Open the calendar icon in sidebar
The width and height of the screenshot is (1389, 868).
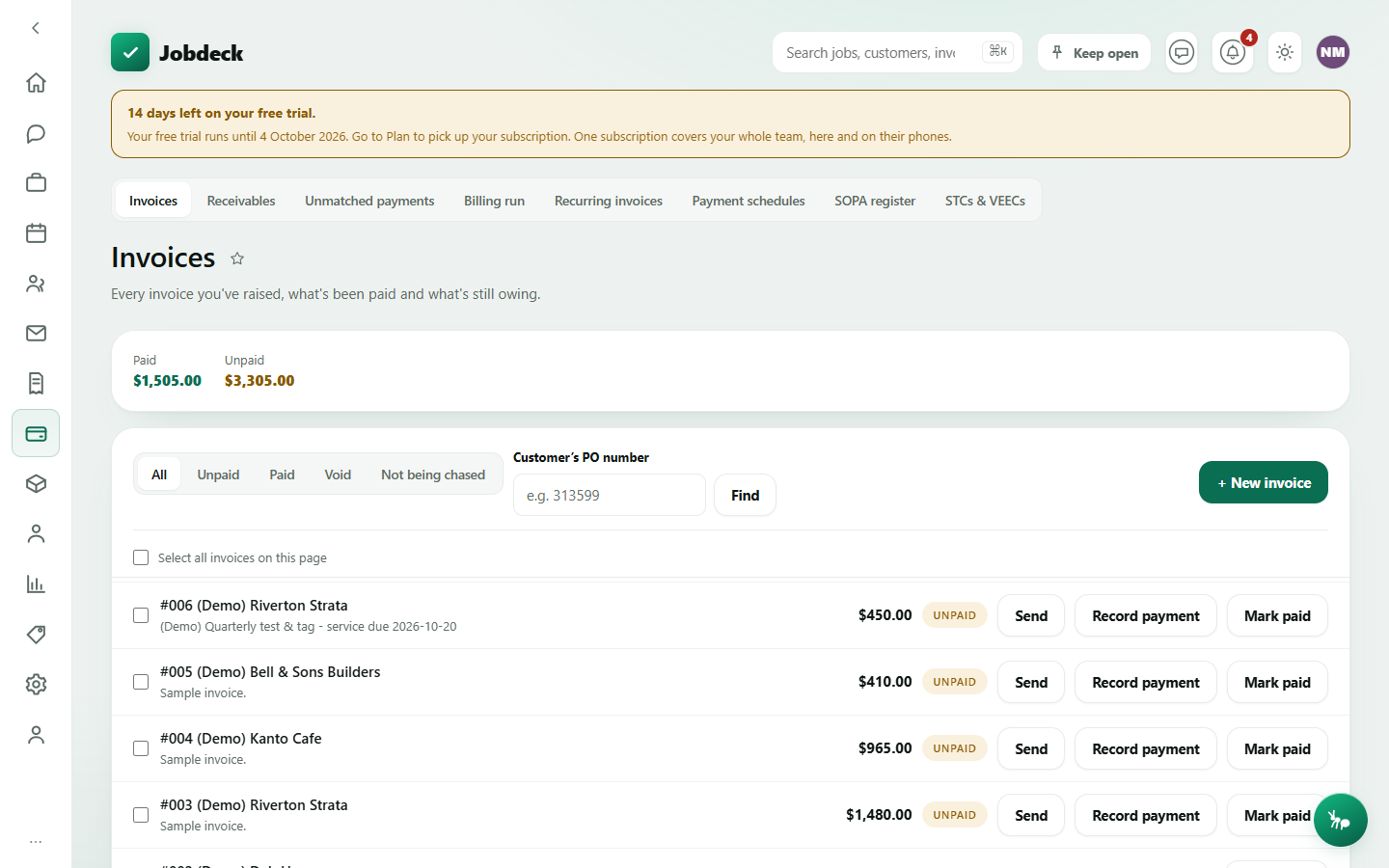36,233
